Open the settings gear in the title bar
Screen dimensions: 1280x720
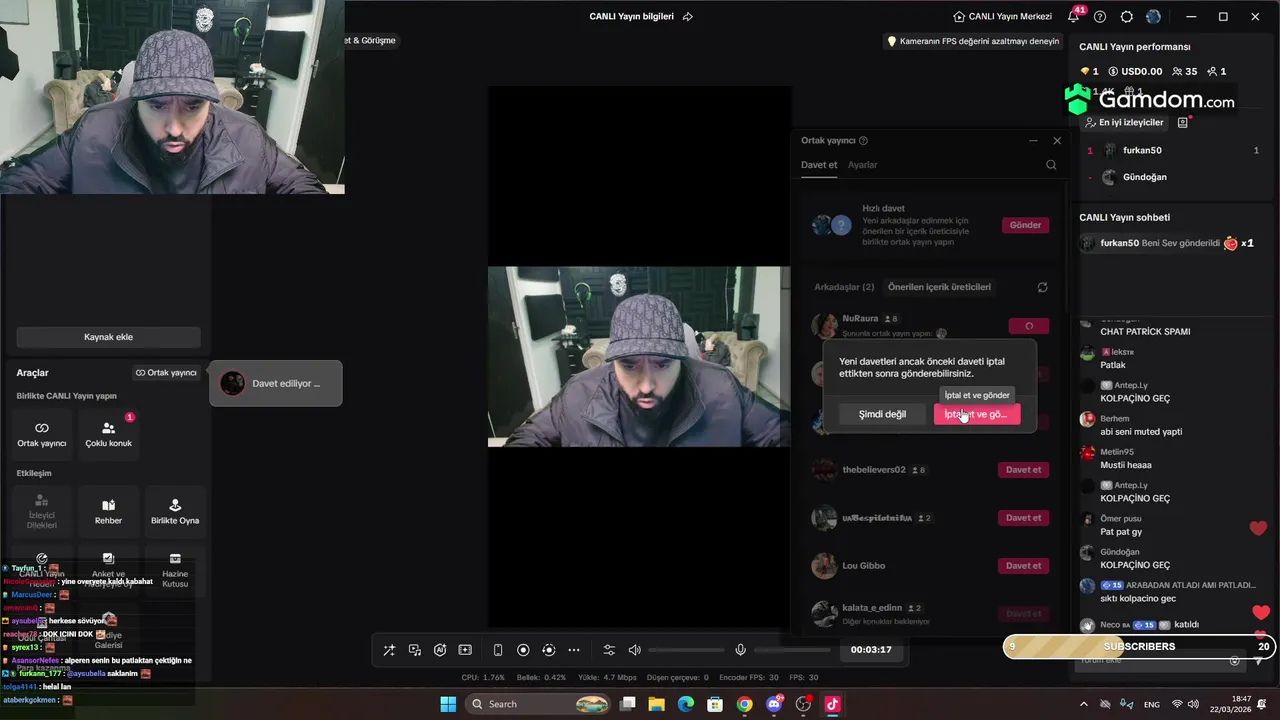[1127, 16]
